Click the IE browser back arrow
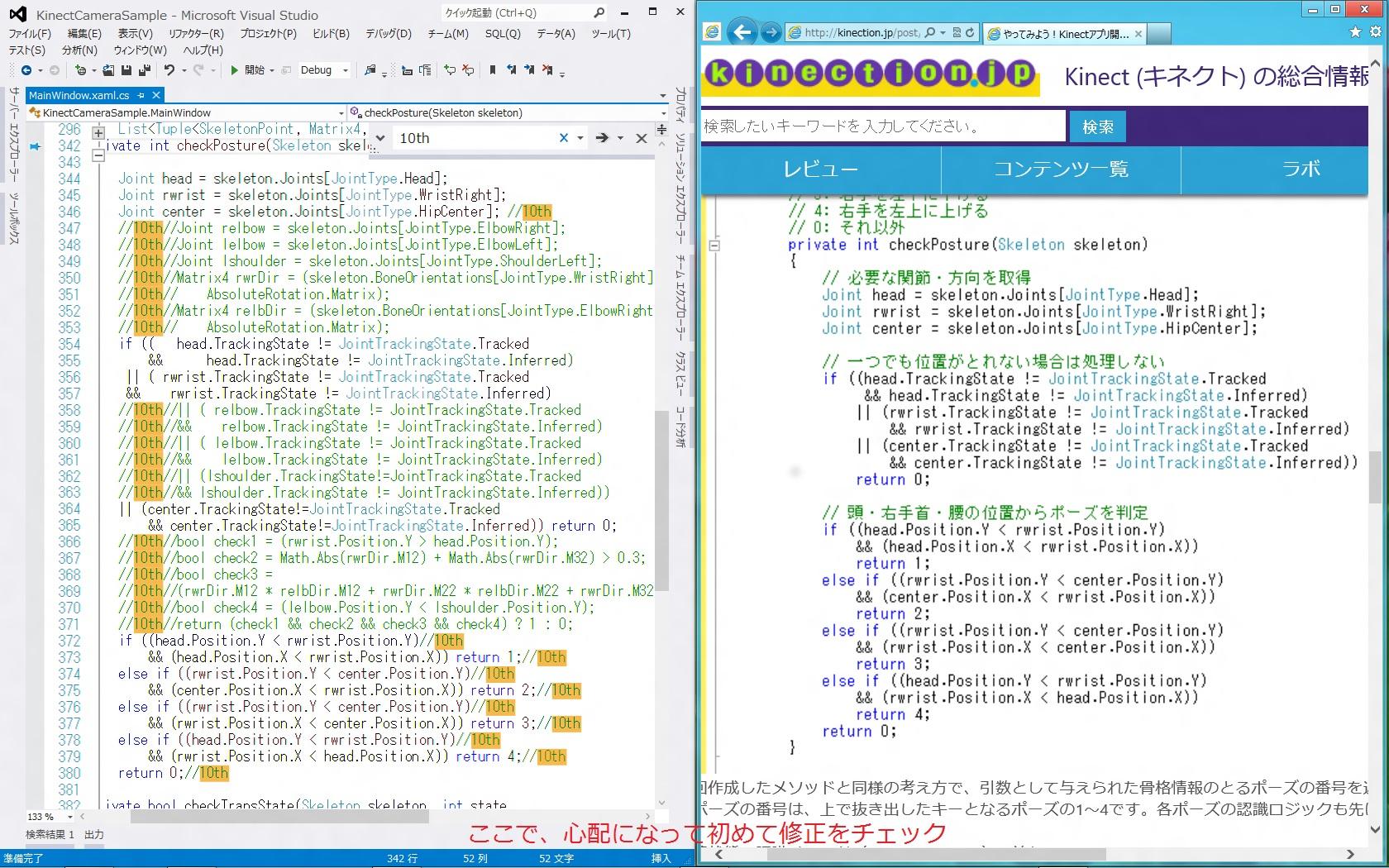1389x868 pixels. [742, 32]
